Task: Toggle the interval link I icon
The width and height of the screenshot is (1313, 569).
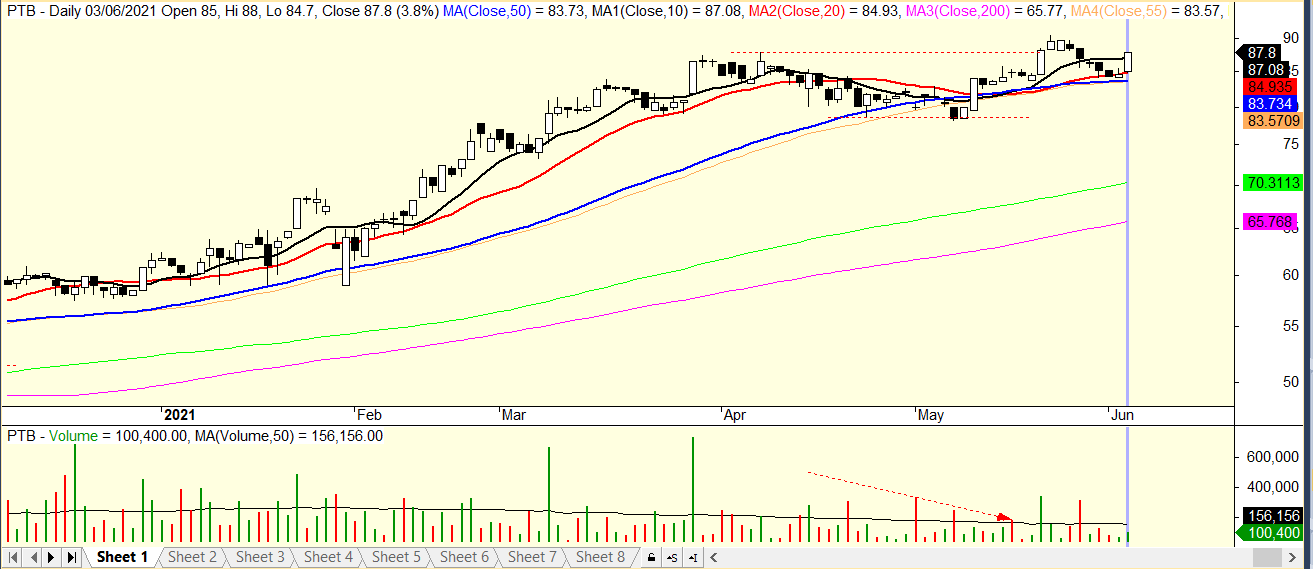Action: point(693,557)
